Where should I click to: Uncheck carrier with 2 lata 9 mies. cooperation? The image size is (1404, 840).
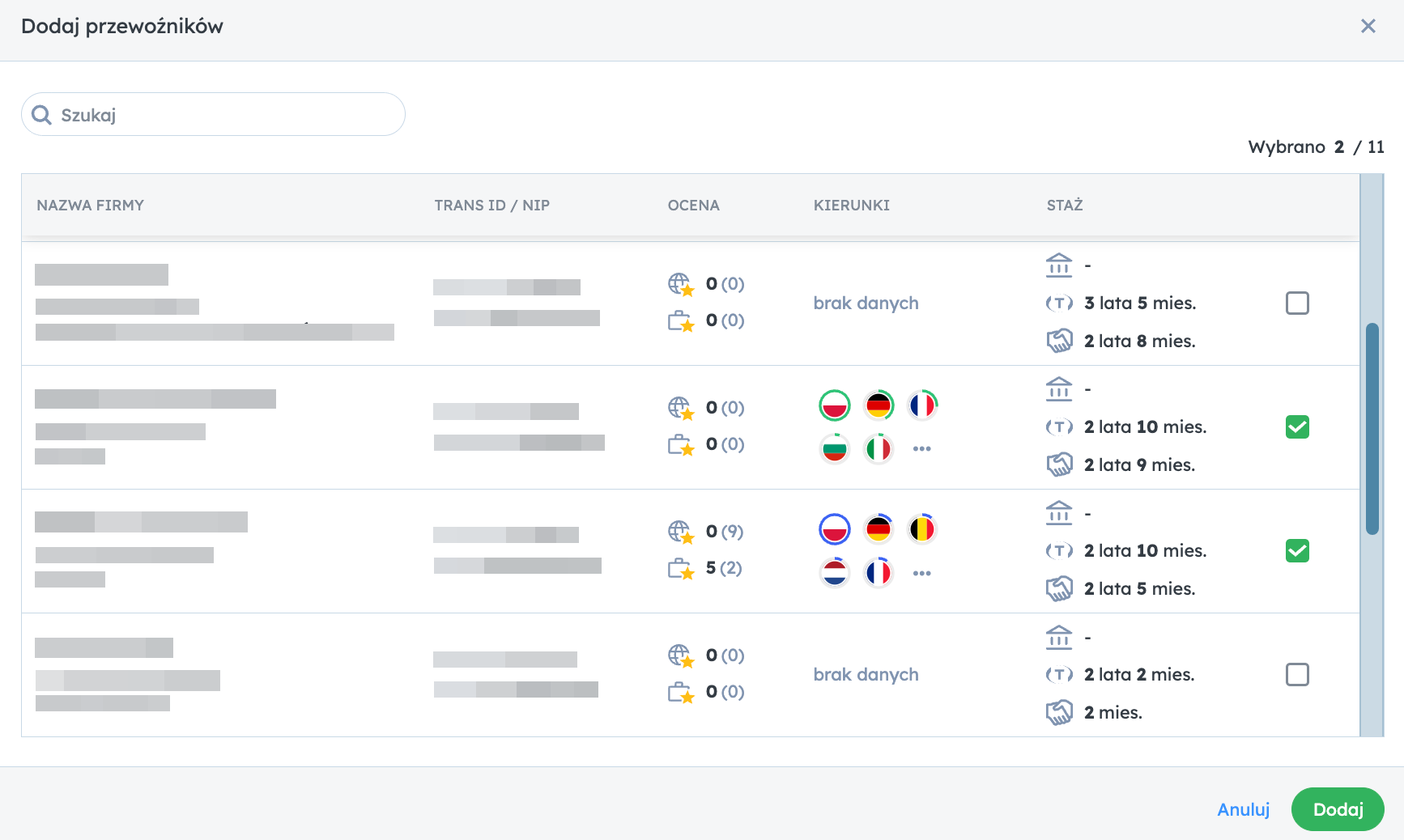[x=1297, y=427]
